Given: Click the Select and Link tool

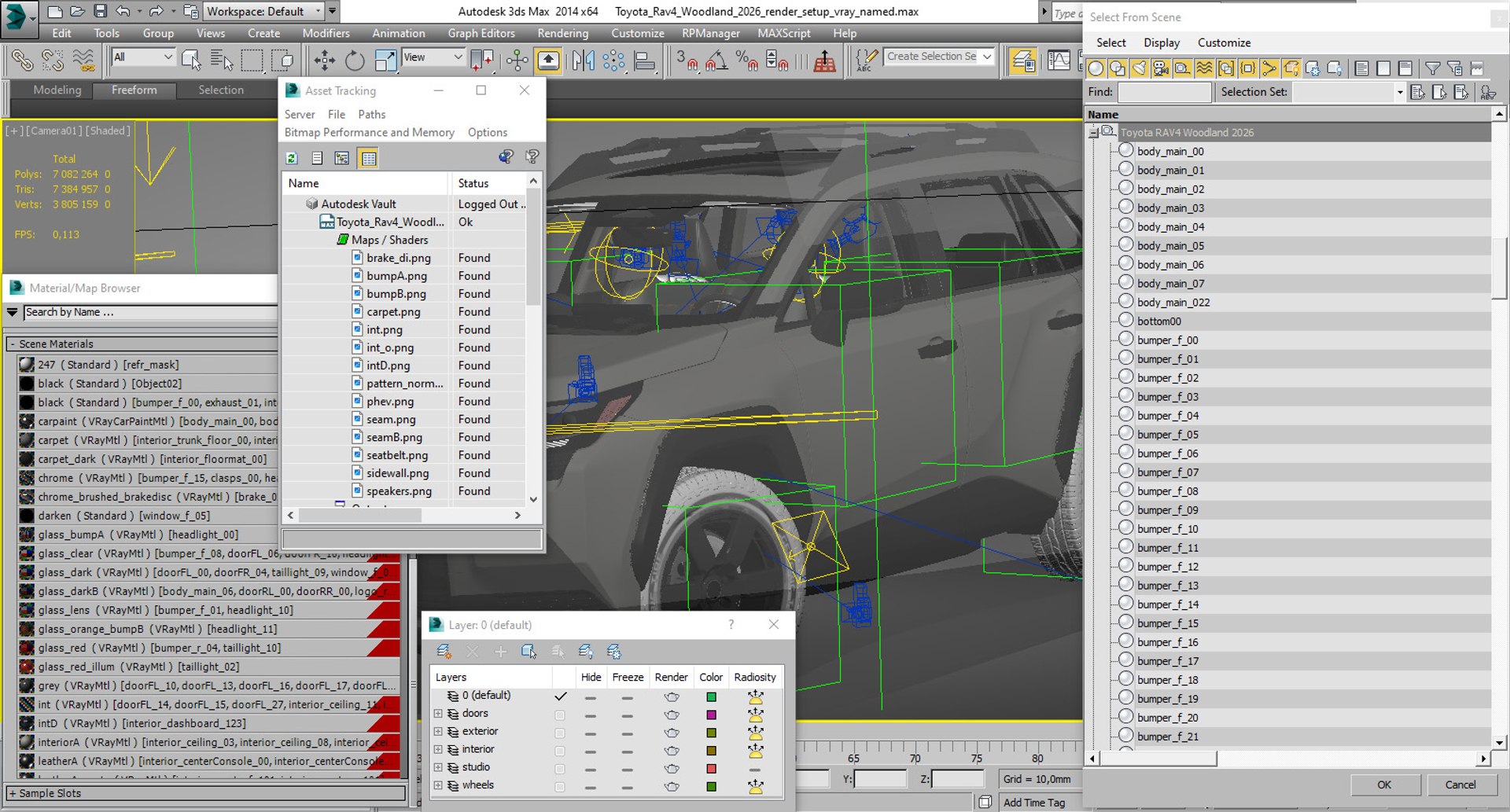Looking at the screenshot, I should click(22, 61).
